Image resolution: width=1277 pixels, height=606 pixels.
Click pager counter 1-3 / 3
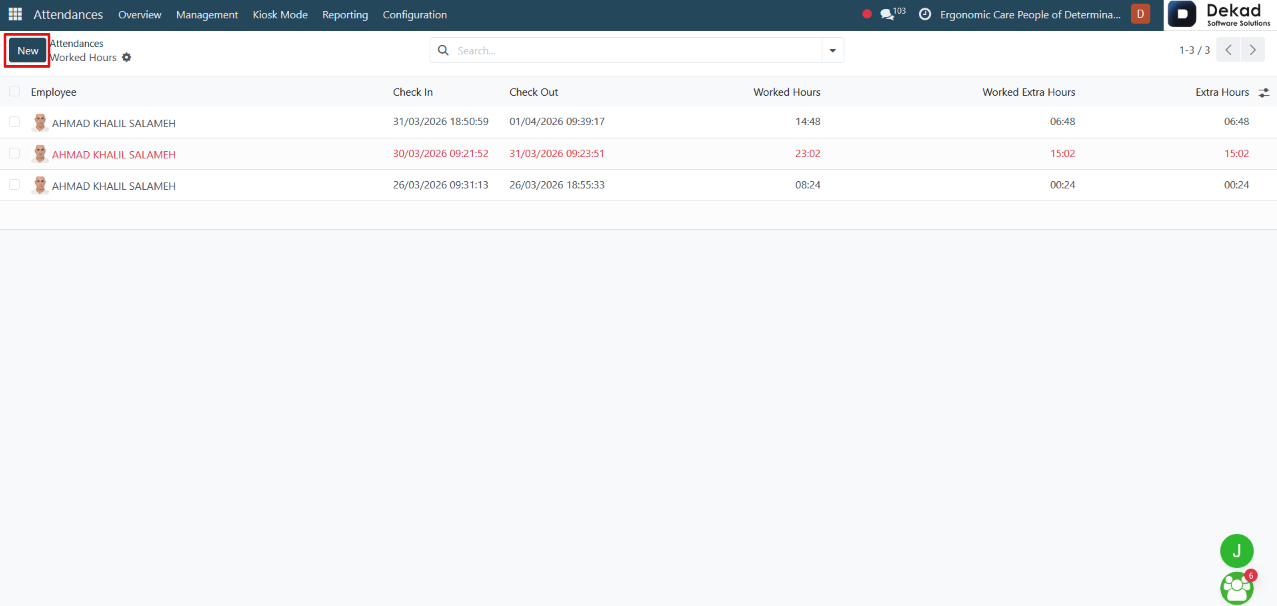pos(1194,50)
